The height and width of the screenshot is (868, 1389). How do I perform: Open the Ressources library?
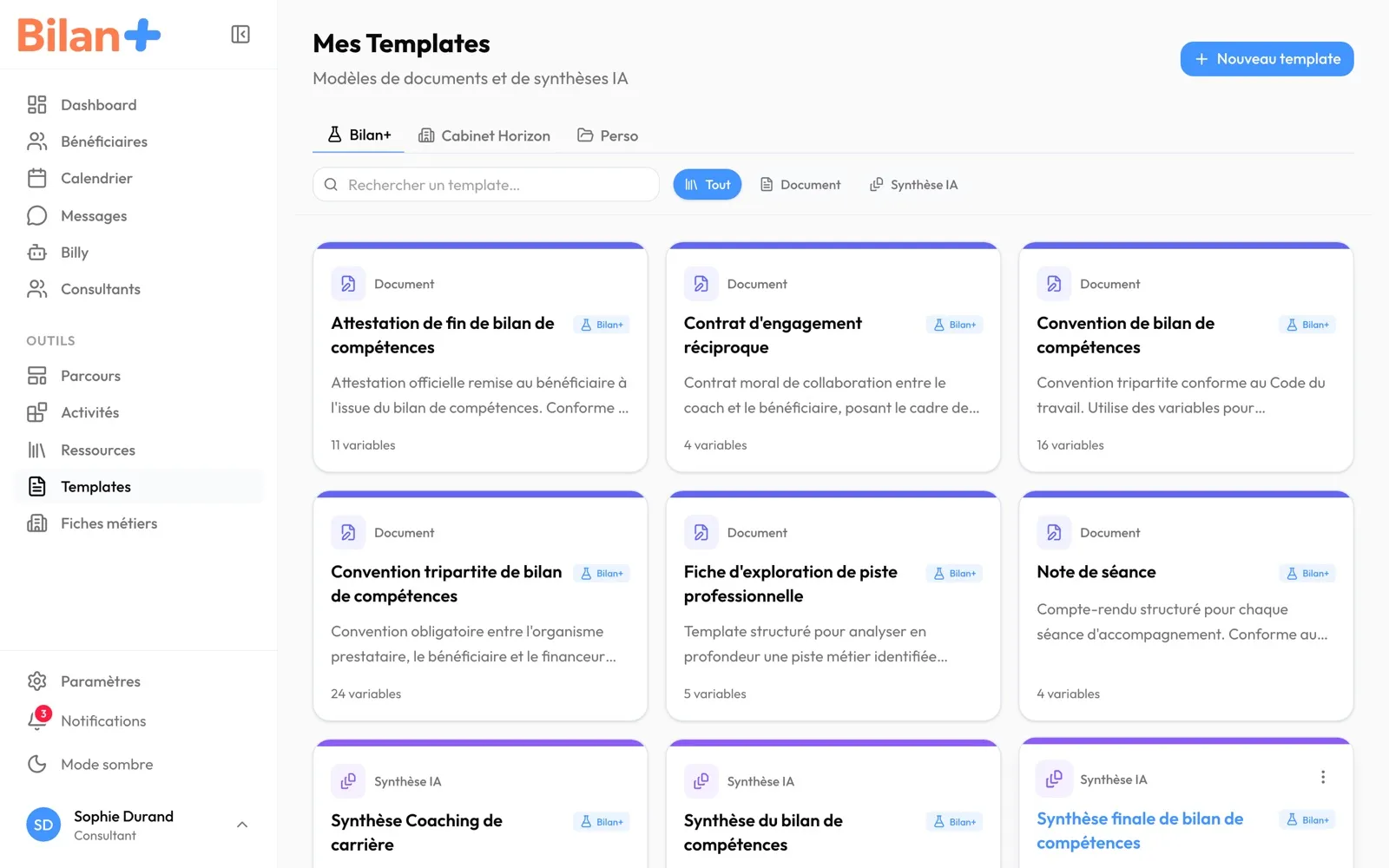click(139, 450)
